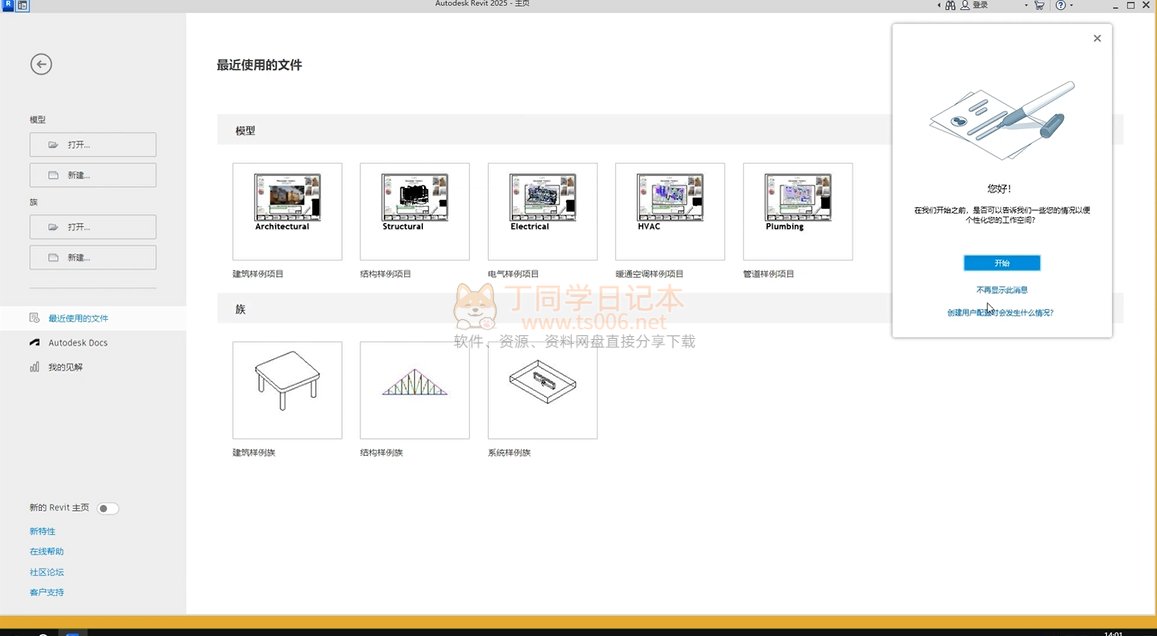
Task: Click the 暖通空调样例项目 label
Action: click(649, 274)
